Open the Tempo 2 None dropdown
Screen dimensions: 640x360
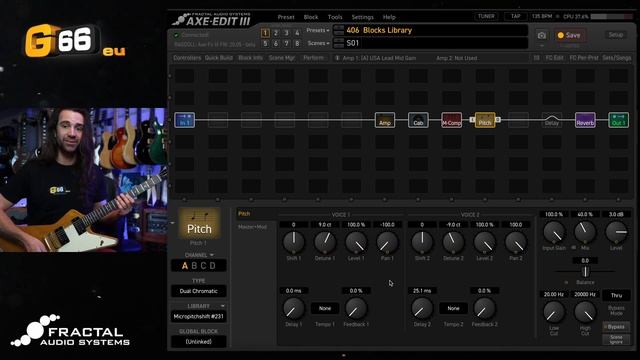(x=453, y=308)
